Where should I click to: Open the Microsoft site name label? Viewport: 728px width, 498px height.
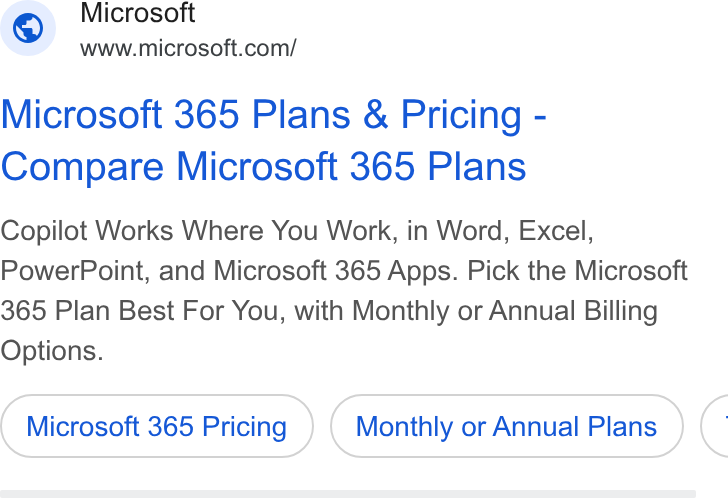pyautogui.click(x=137, y=13)
